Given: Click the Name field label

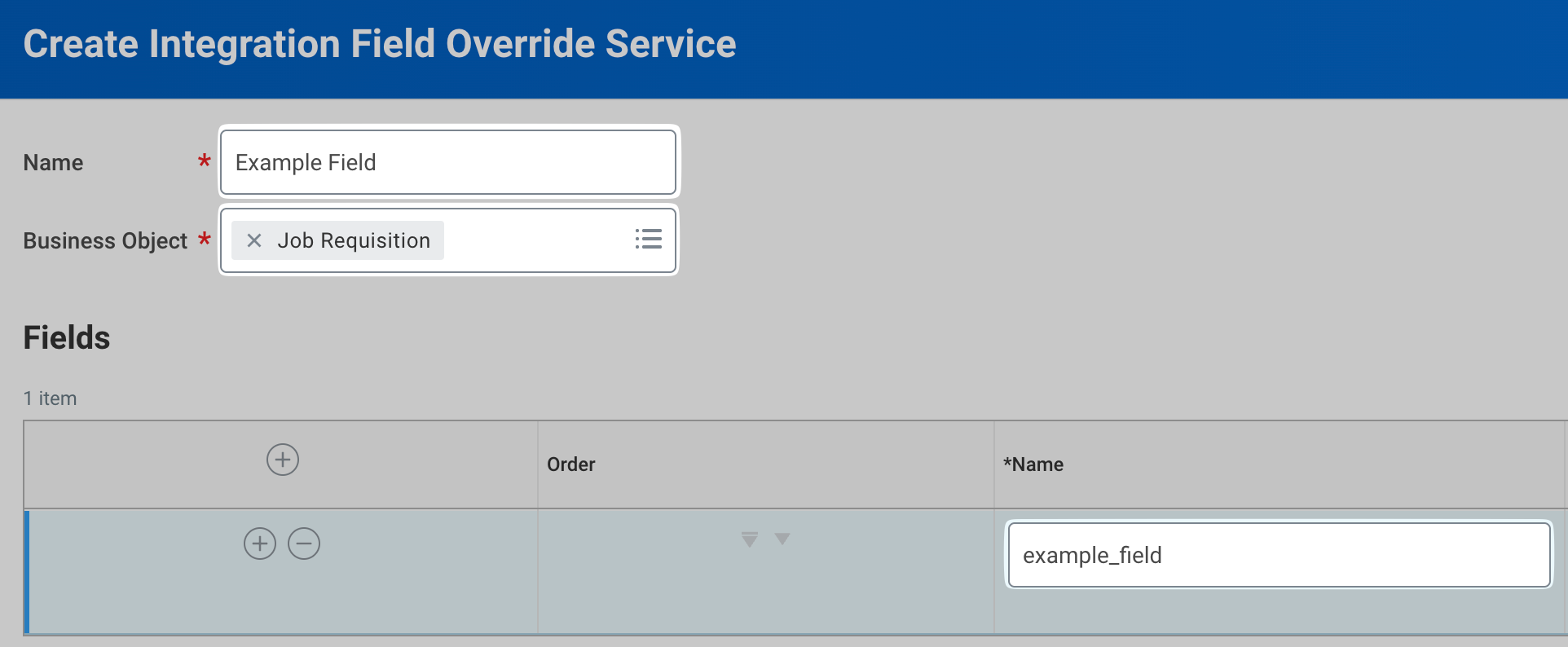Looking at the screenshot, I should [53, 163].
